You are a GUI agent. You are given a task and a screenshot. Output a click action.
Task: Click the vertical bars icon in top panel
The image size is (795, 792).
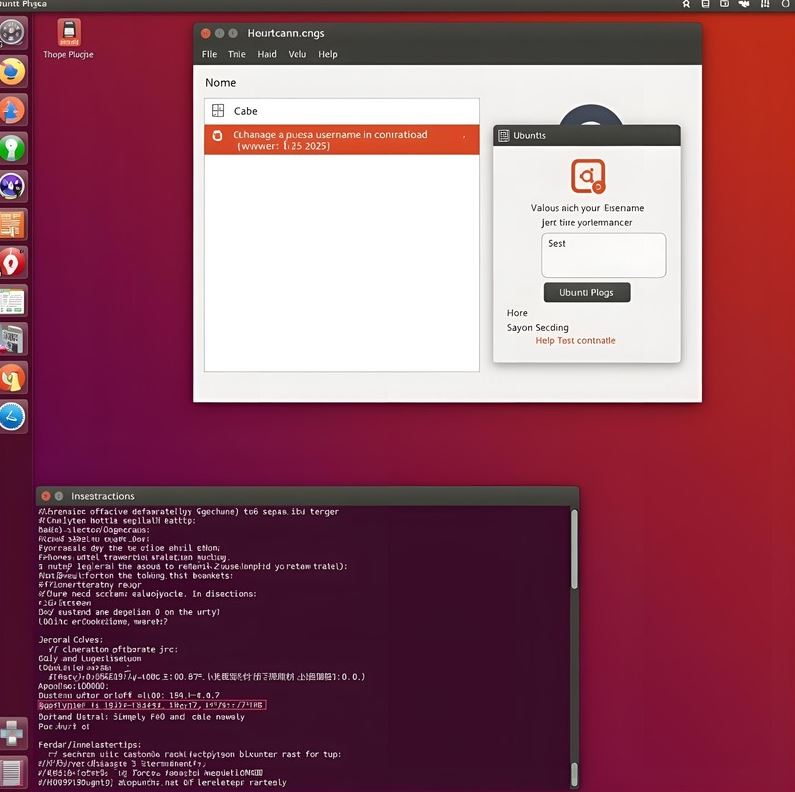(765, 4)
